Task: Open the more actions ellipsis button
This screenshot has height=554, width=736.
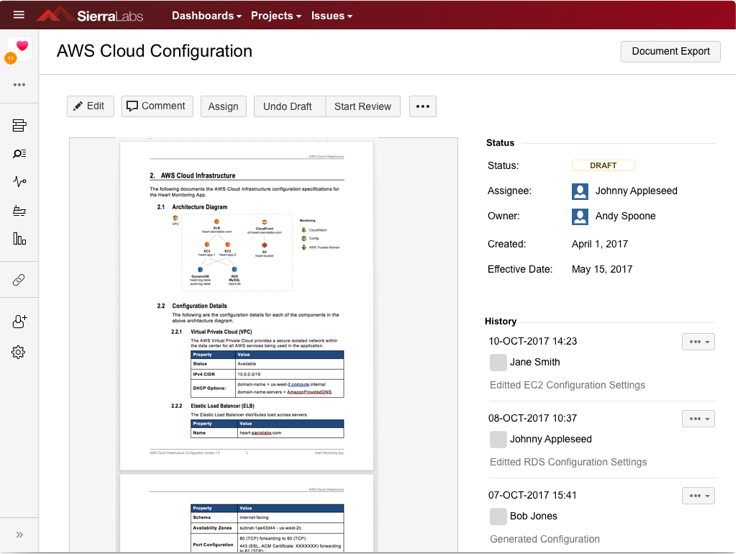Action: (422, 107)
